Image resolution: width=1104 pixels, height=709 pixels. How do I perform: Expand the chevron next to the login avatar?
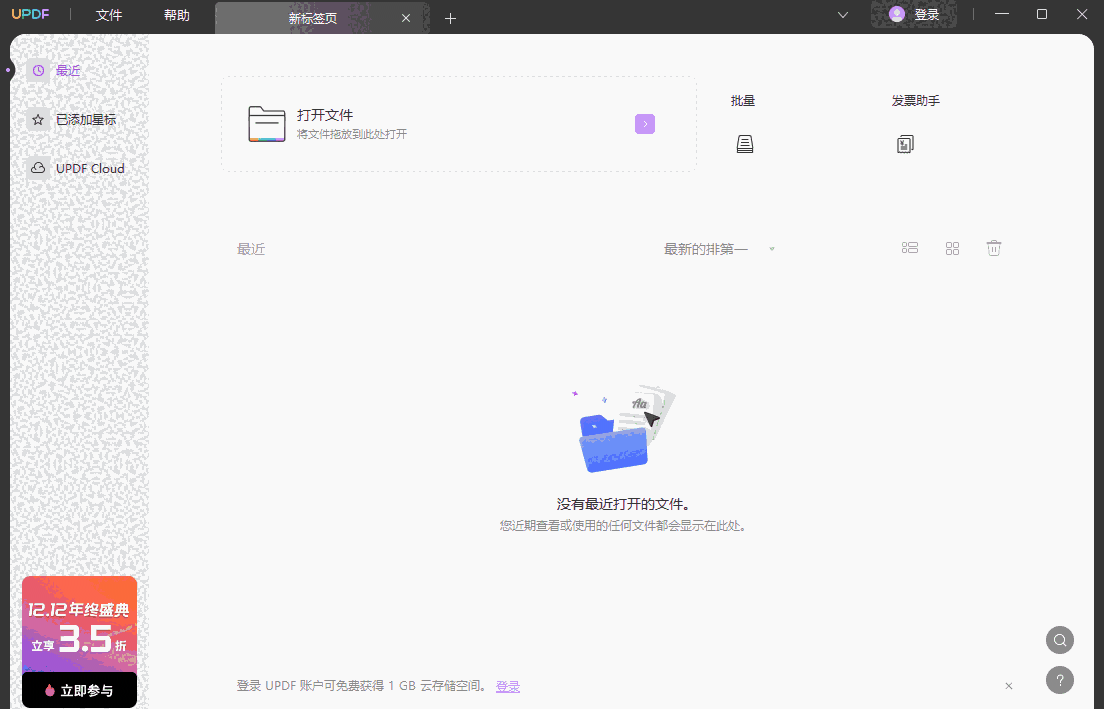pos(842,15)
